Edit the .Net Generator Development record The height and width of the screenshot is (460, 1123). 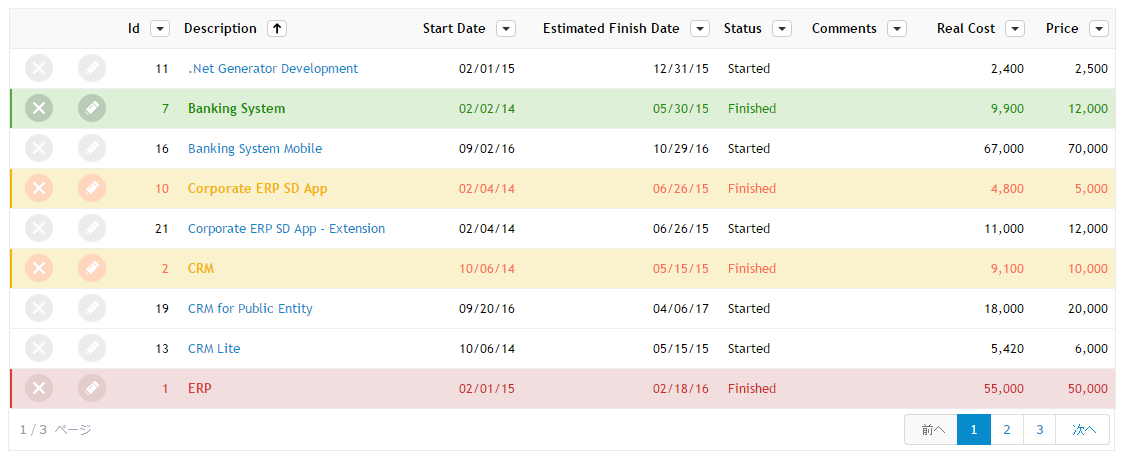tap(91, 69)
